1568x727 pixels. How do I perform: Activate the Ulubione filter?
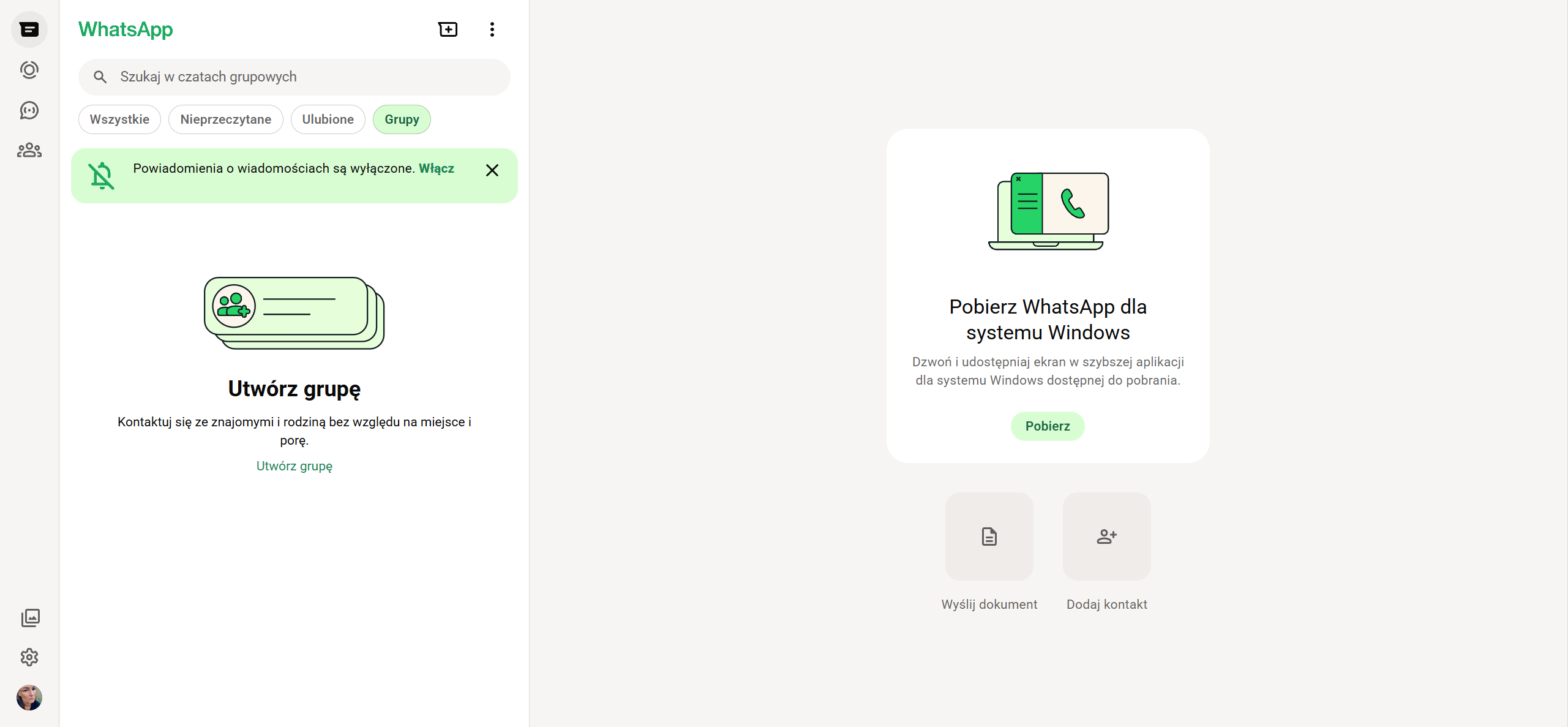pyautogui.click(x=328, y=119)
